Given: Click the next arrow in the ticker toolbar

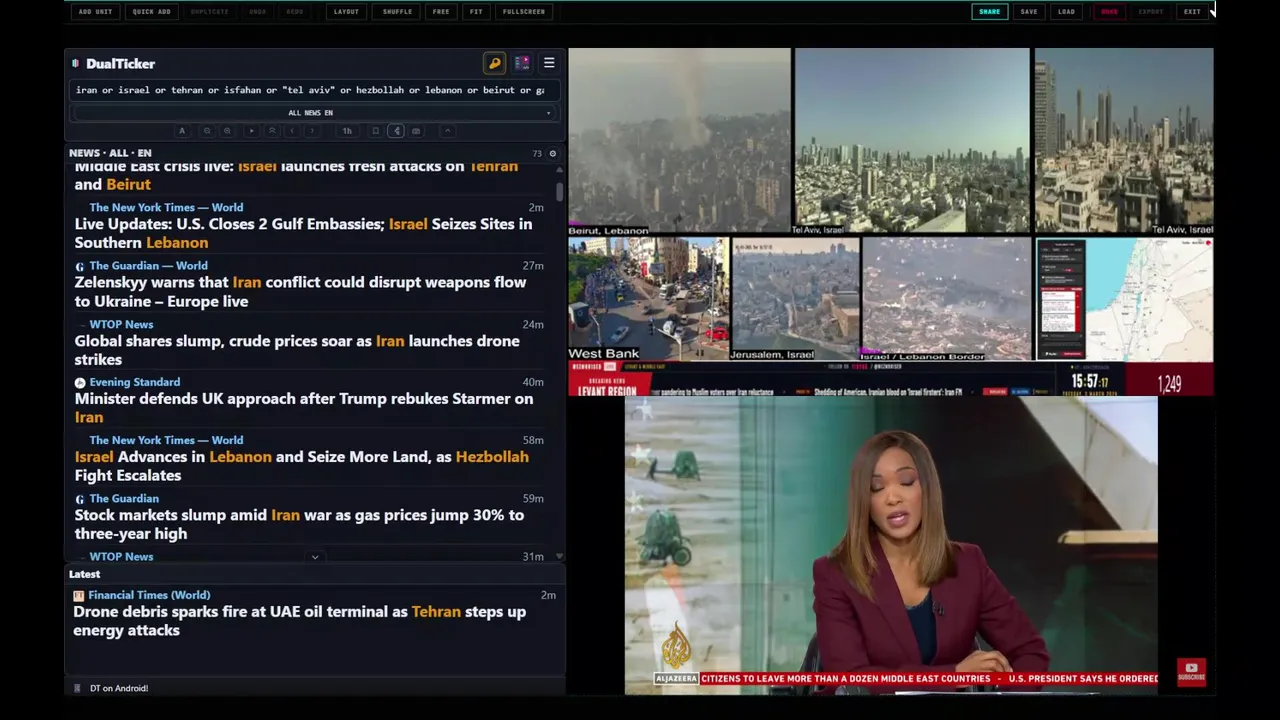Looking at the screenshot, I should coord(312,131).
